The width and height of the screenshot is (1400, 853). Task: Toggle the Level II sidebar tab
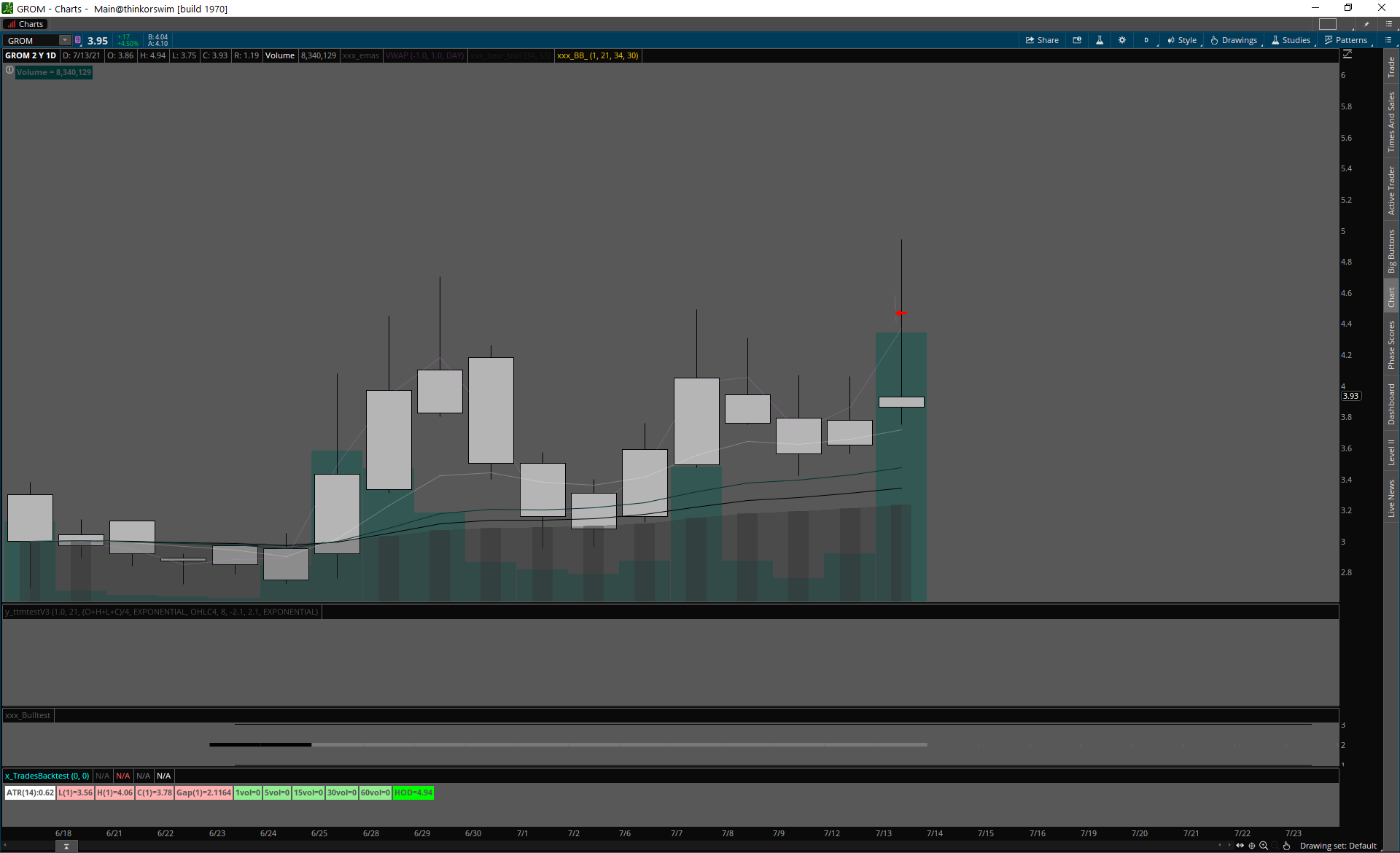click(1391, 452)
